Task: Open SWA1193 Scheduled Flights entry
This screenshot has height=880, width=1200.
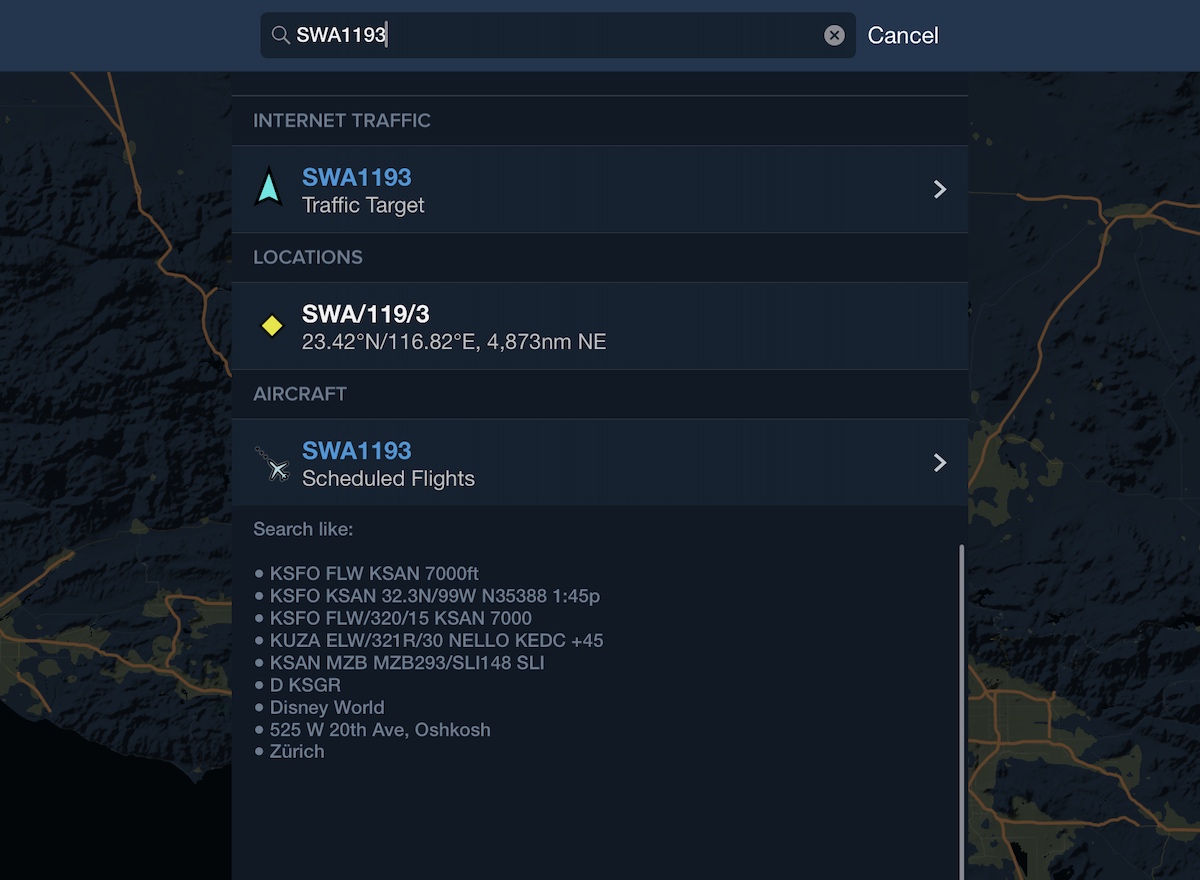Action: tap(600, 462)
